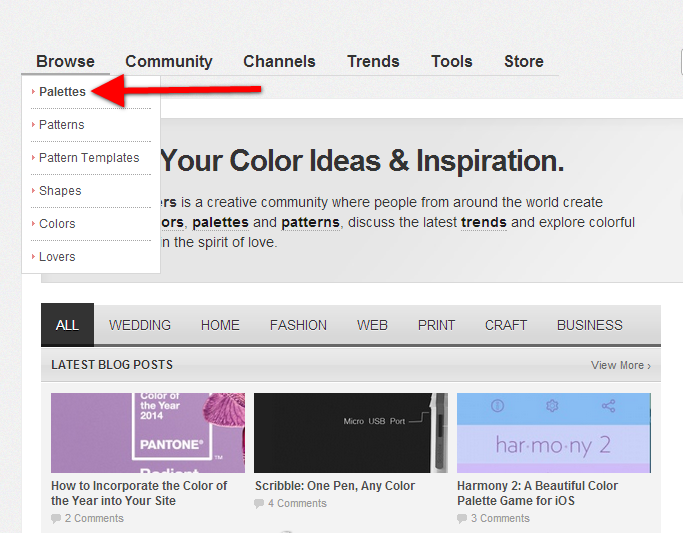Image resolution: width=683 pixels, height=533 pixels.
Task: Select Patterns from the Browse dropdown
Action: click(61, 125)
